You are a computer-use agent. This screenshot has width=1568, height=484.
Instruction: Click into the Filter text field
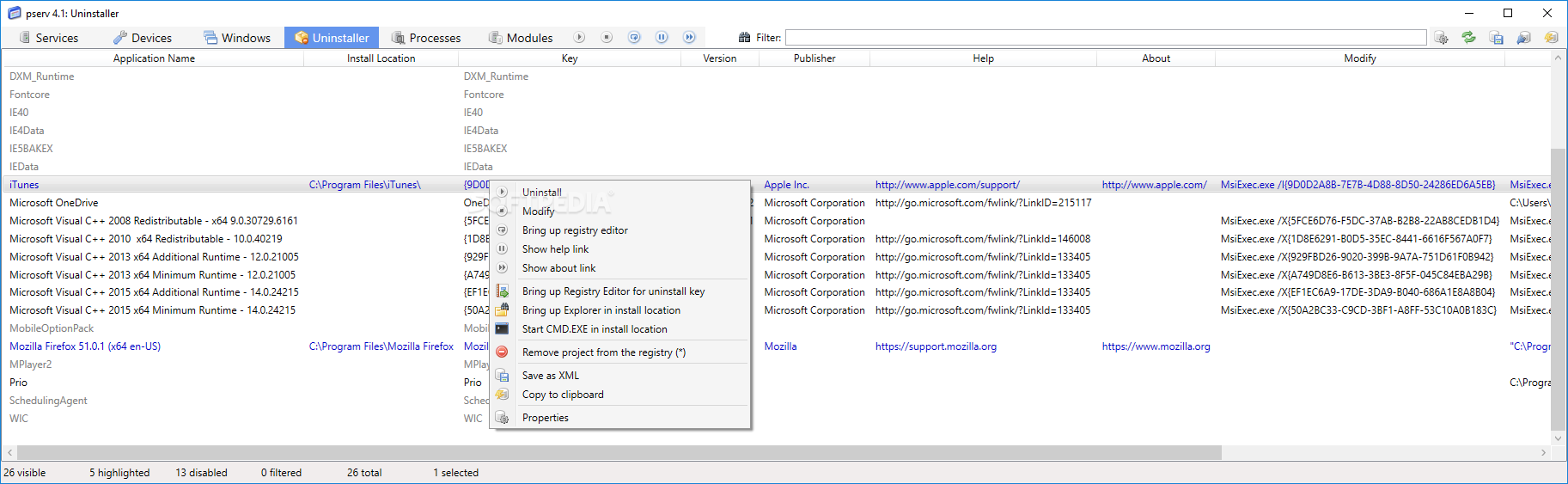[x=1106, y=38]
